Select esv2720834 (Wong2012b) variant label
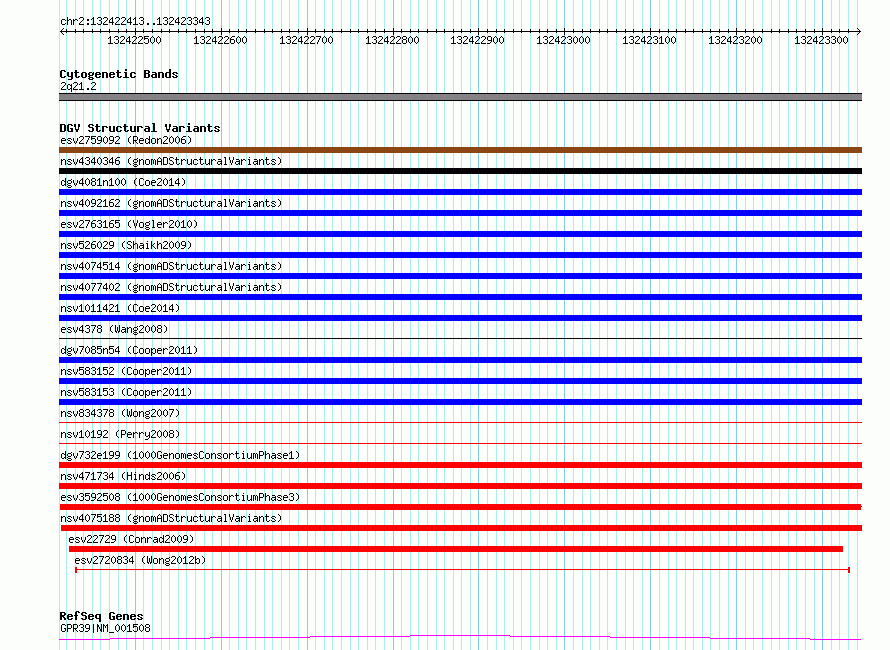This screenshot has width=890, height=650. 140,560
